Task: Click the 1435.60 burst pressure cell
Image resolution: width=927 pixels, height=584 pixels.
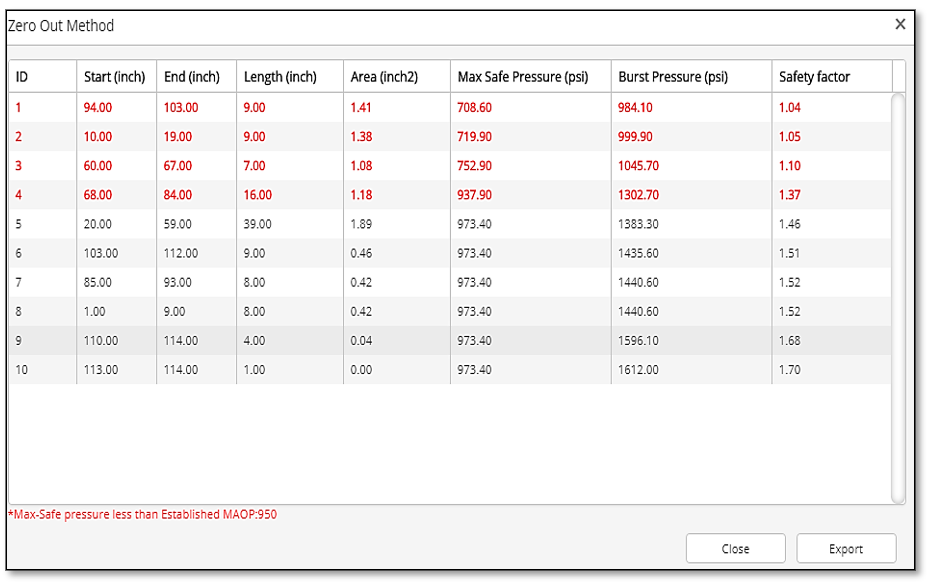Action: tap(638, 254)
